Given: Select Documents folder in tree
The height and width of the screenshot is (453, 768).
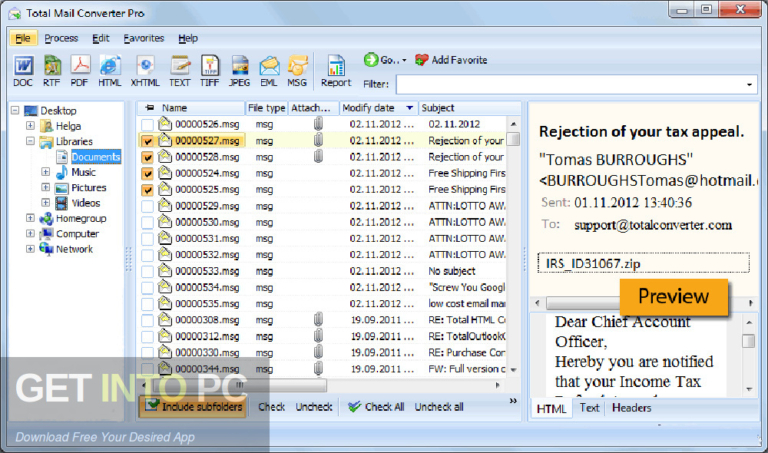Looking at the screenshot, I should pos(96,157).
